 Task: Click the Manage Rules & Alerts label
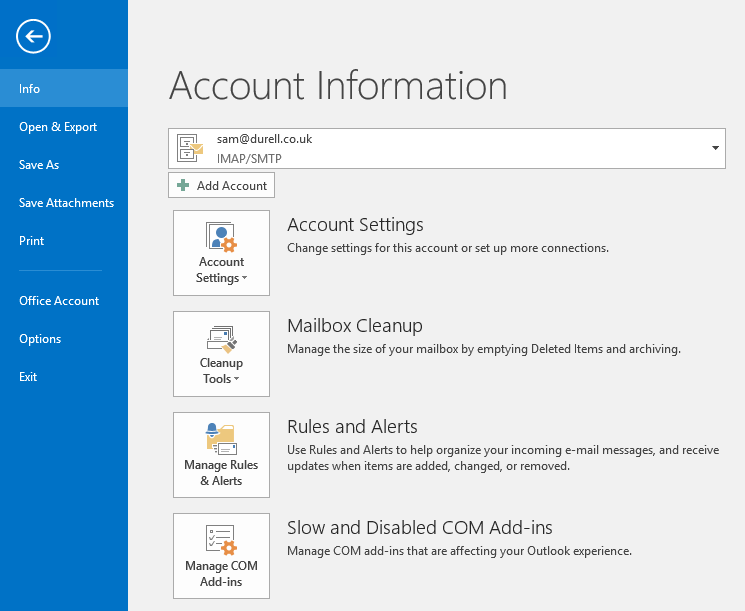221,473
